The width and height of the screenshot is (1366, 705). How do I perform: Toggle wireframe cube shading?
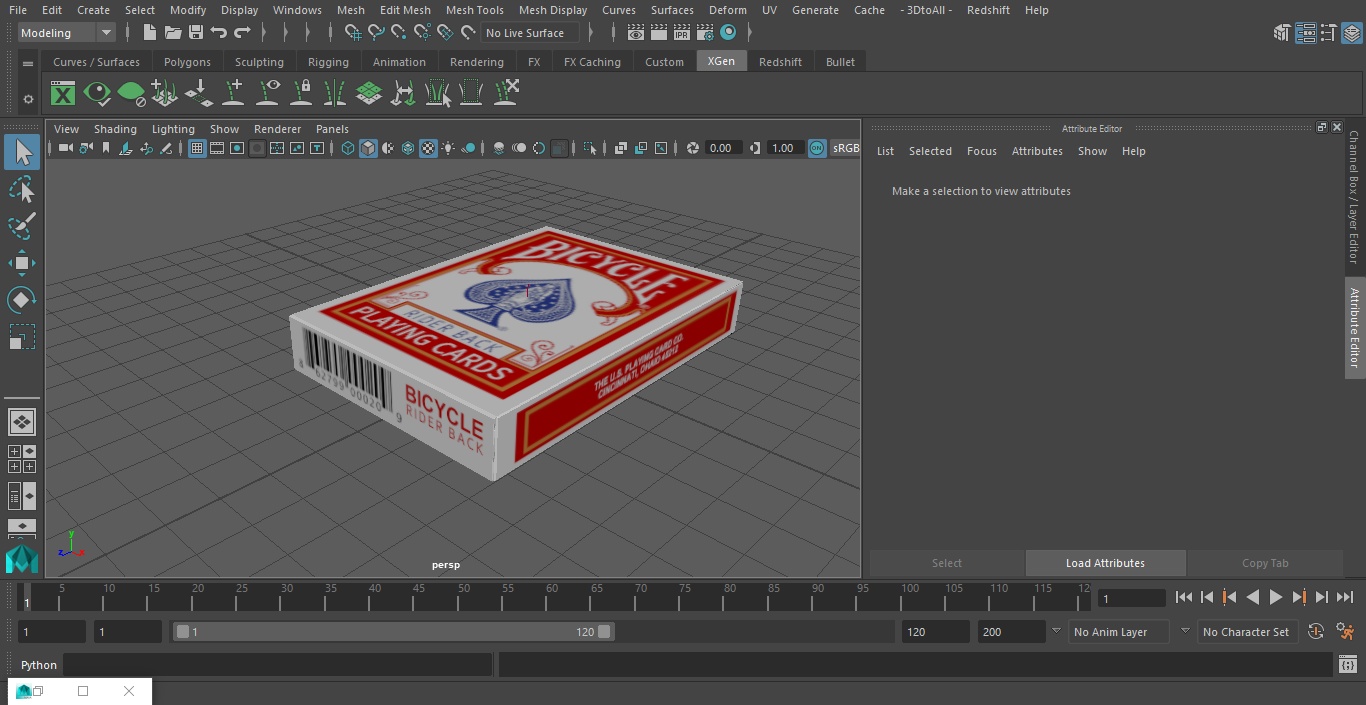348,148
